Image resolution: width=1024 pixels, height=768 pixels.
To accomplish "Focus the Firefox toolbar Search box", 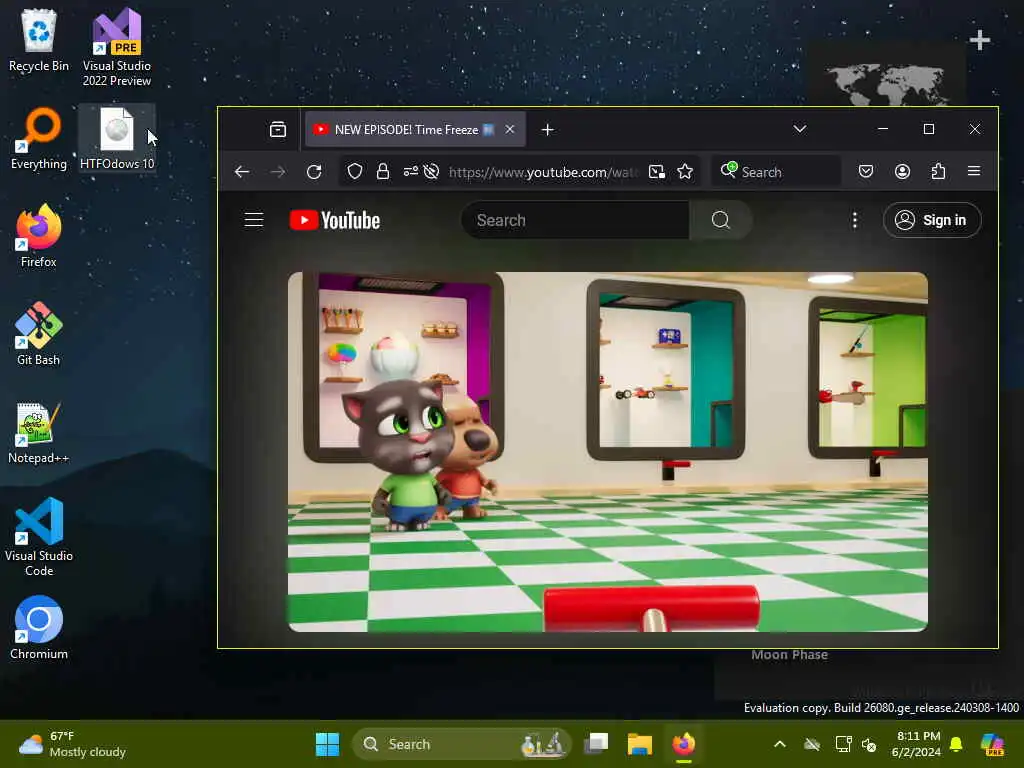I will (776, 172).
